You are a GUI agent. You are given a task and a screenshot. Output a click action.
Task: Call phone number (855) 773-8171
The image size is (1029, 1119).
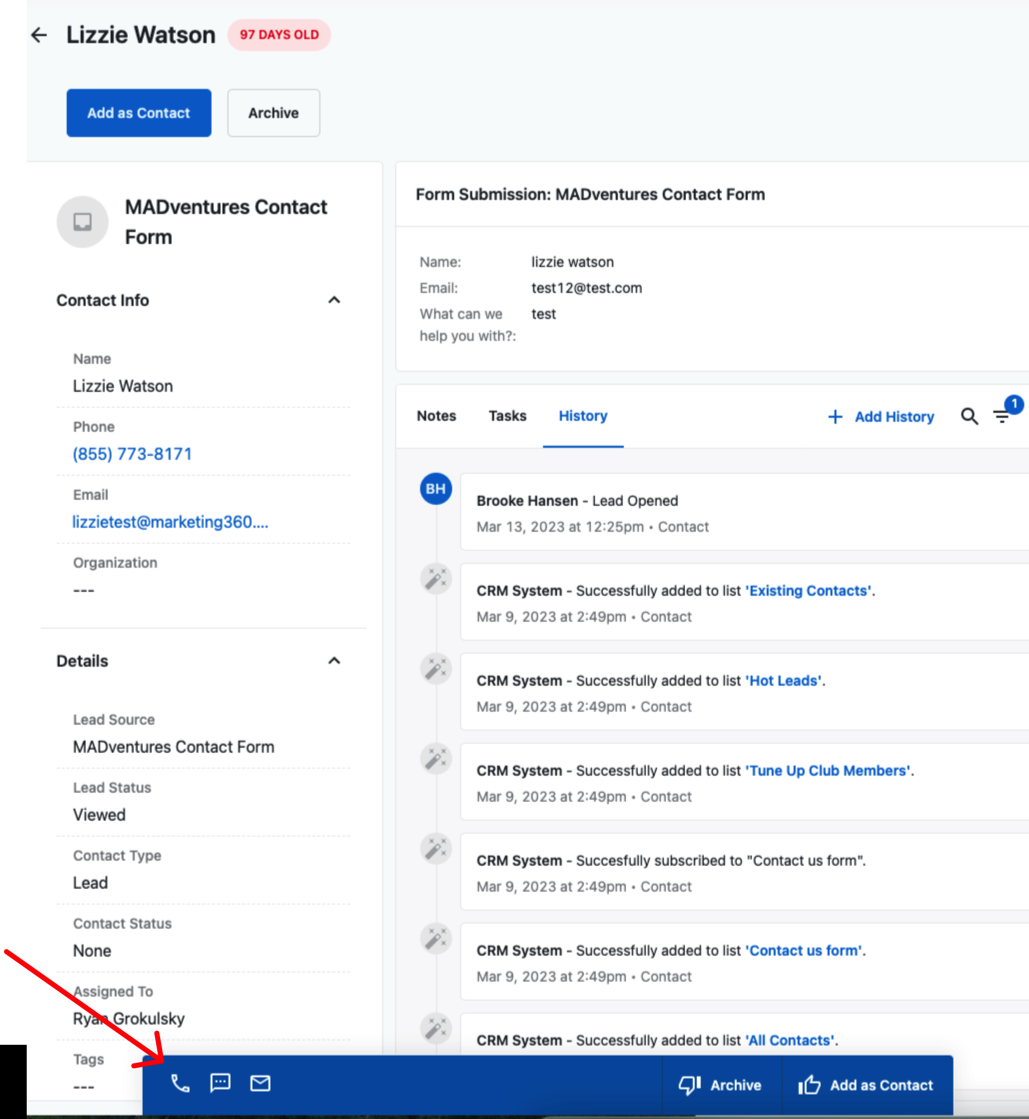coord(132,454)
